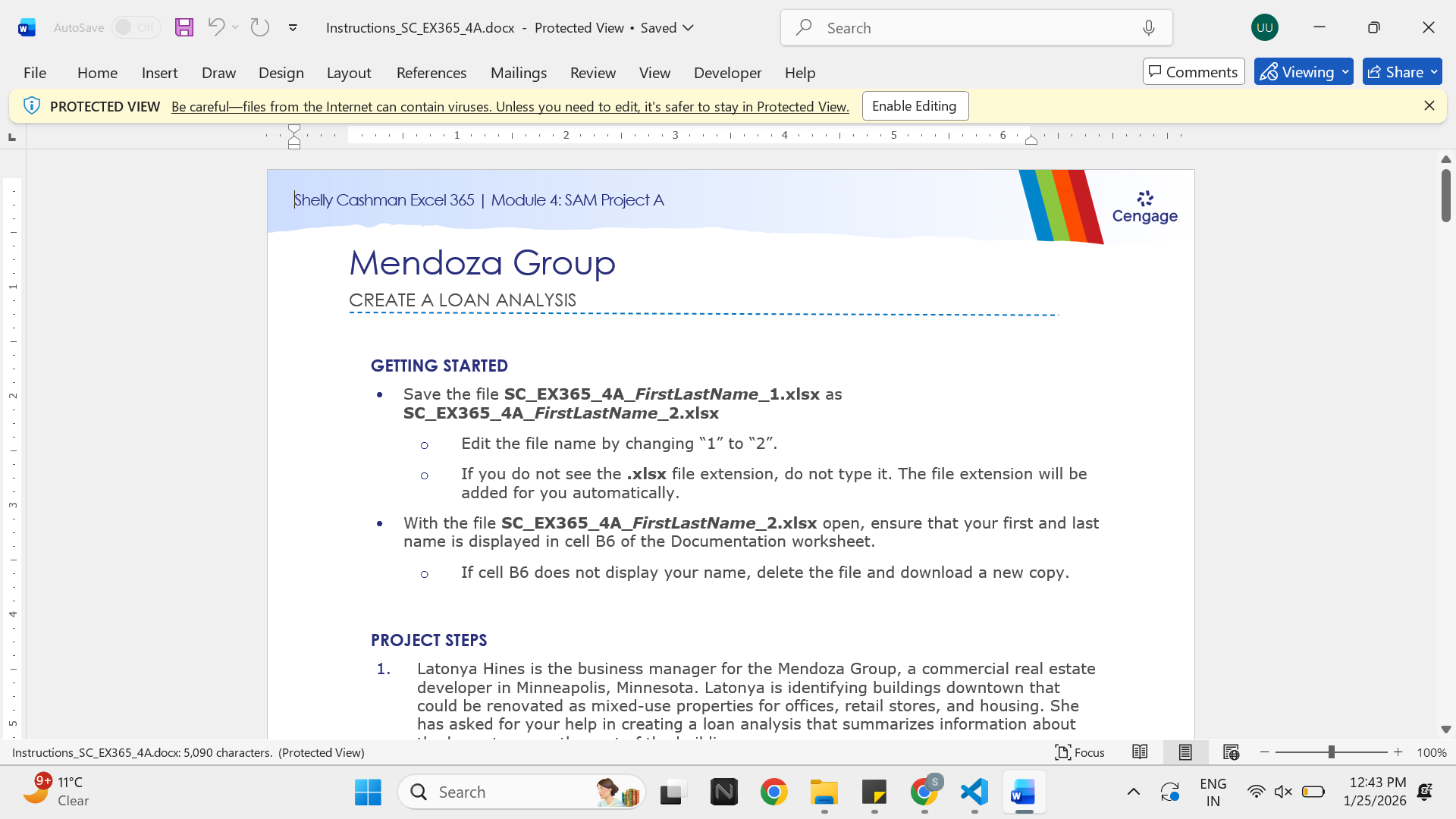Click the Undo arrow icon

(x=216, y=27)
